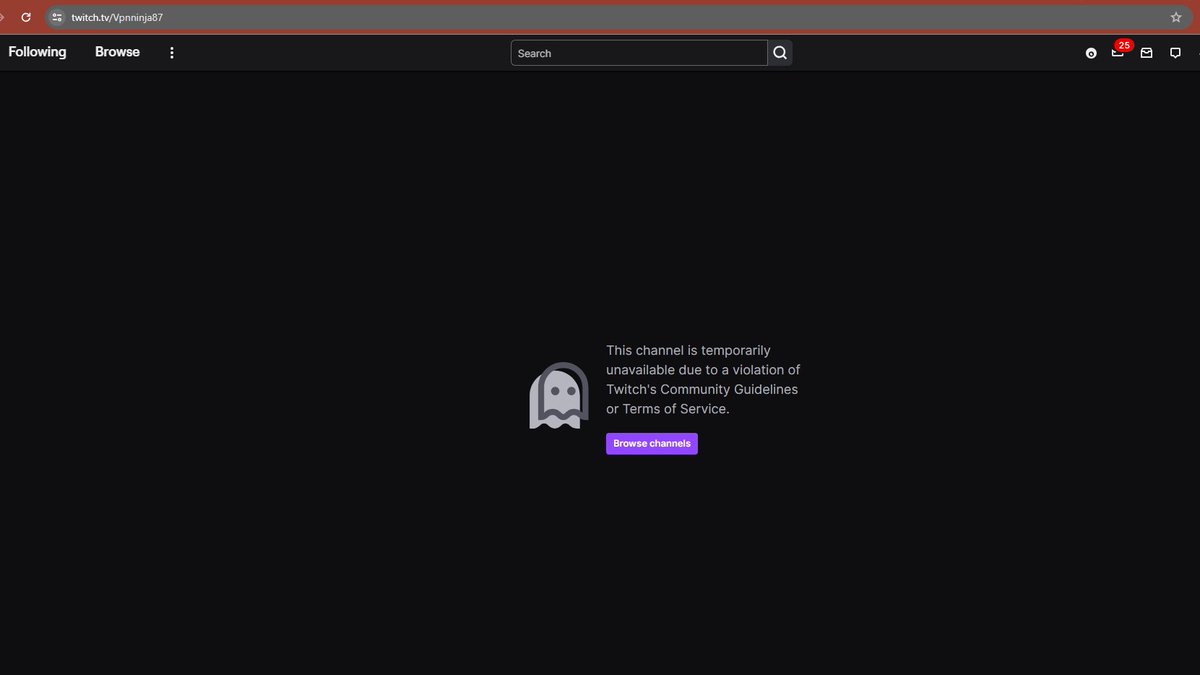Screen dimensions: 1200x675
Task: Open the Bits icon in the top bar
Action: coord(1091,53)
